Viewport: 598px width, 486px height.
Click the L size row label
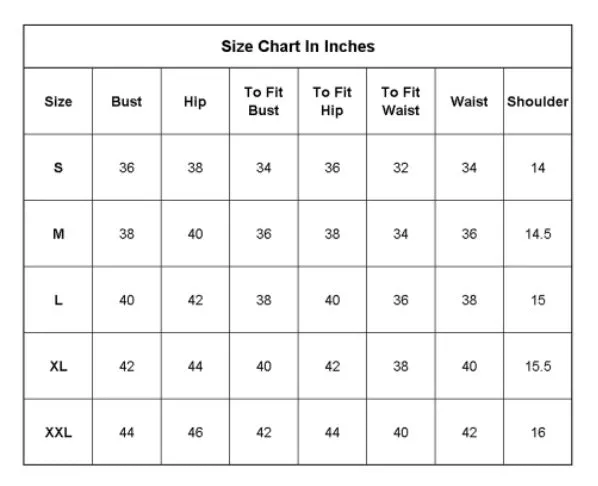[x=58, y=300]
